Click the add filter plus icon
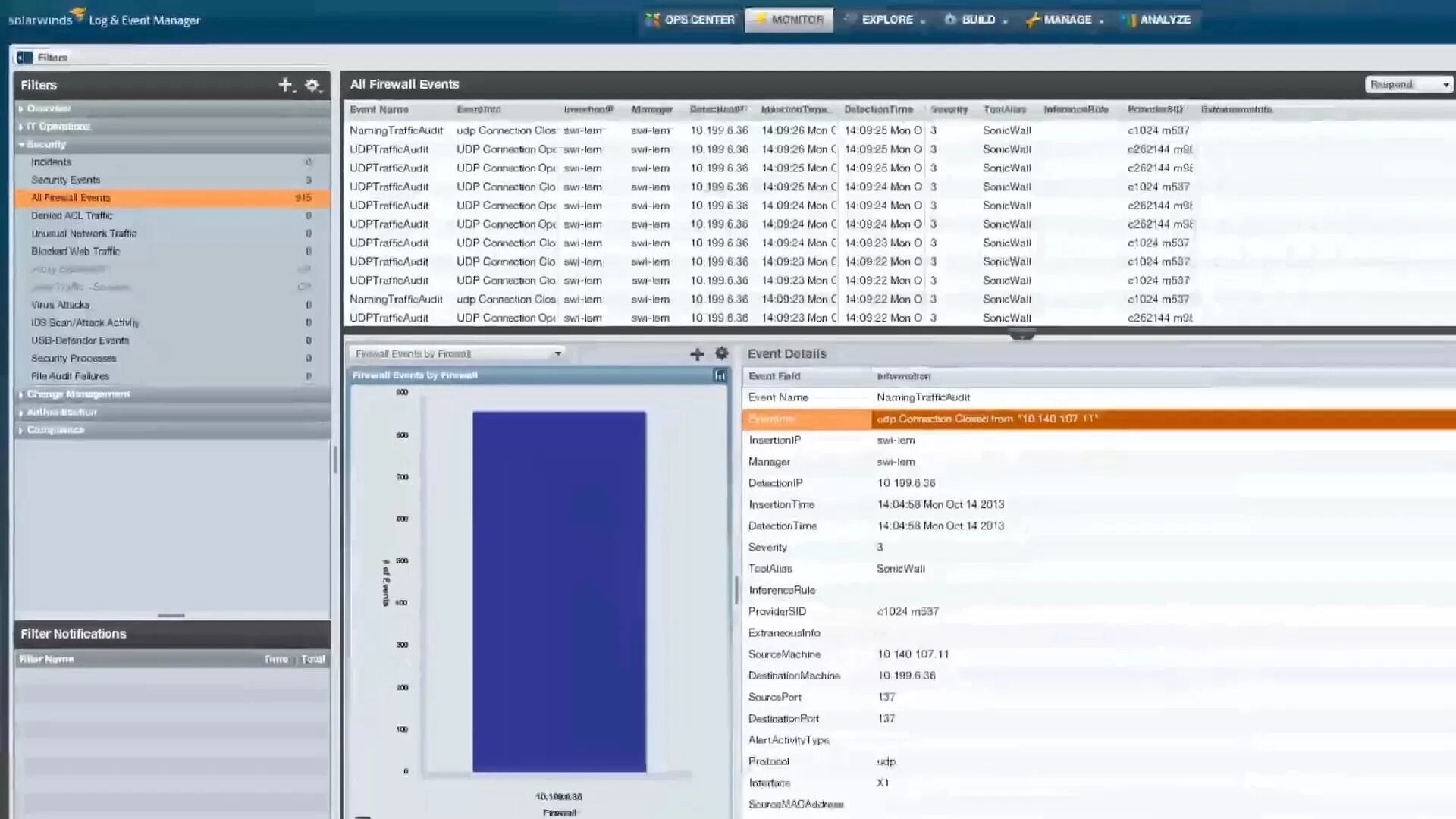 [285, 85]
